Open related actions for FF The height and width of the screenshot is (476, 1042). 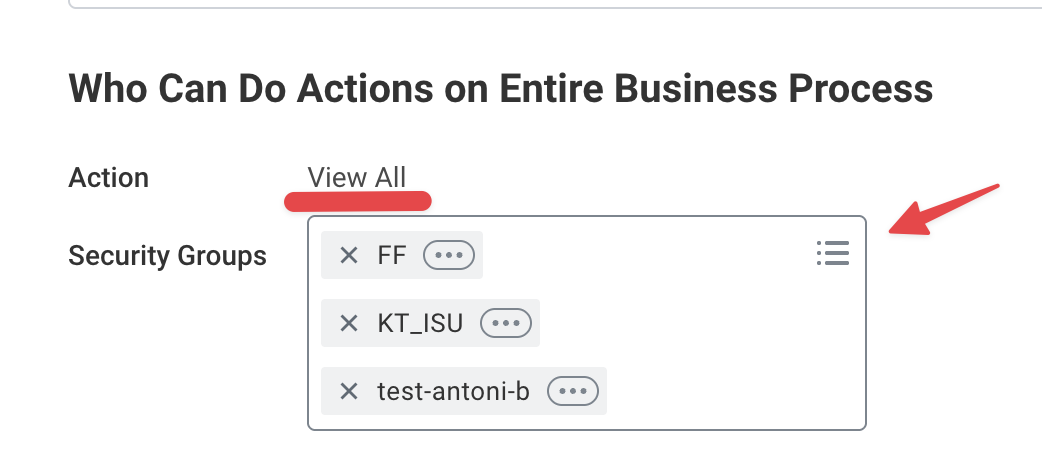[x=449, y=255]
